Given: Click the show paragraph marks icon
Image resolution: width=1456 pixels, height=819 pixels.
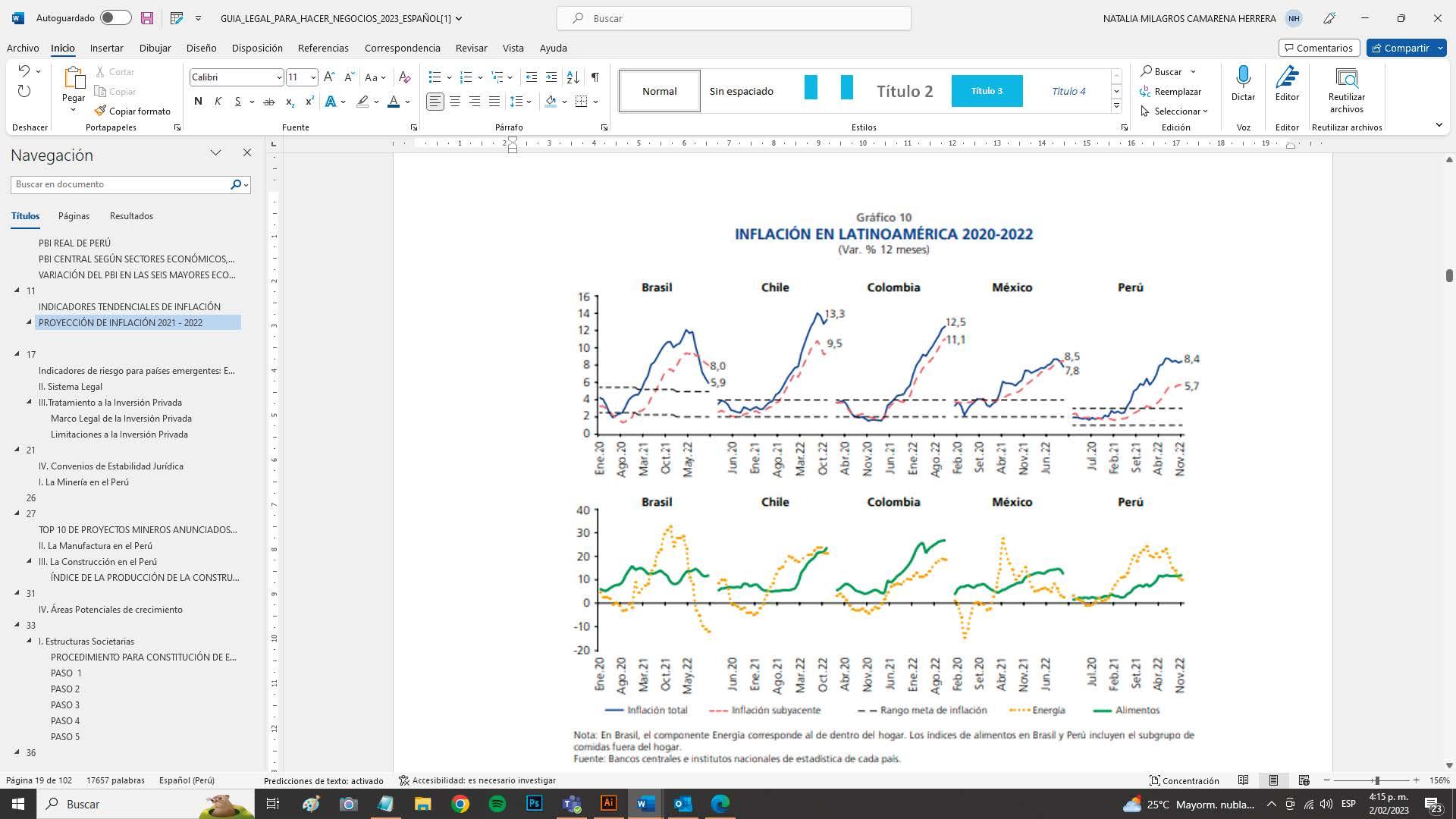Looking at the screenshot, I should [595, 77].
